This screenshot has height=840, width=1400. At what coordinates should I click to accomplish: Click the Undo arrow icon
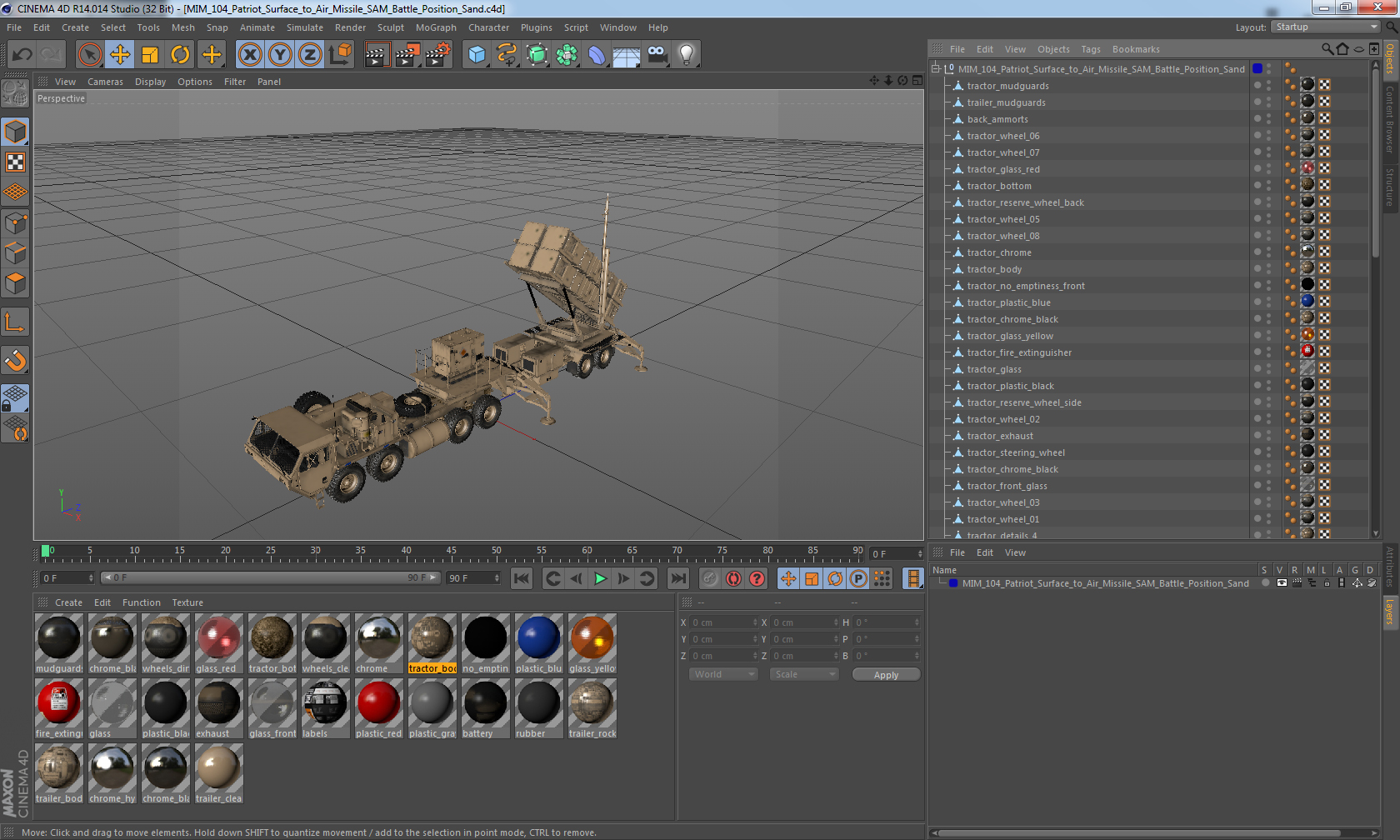22,55
